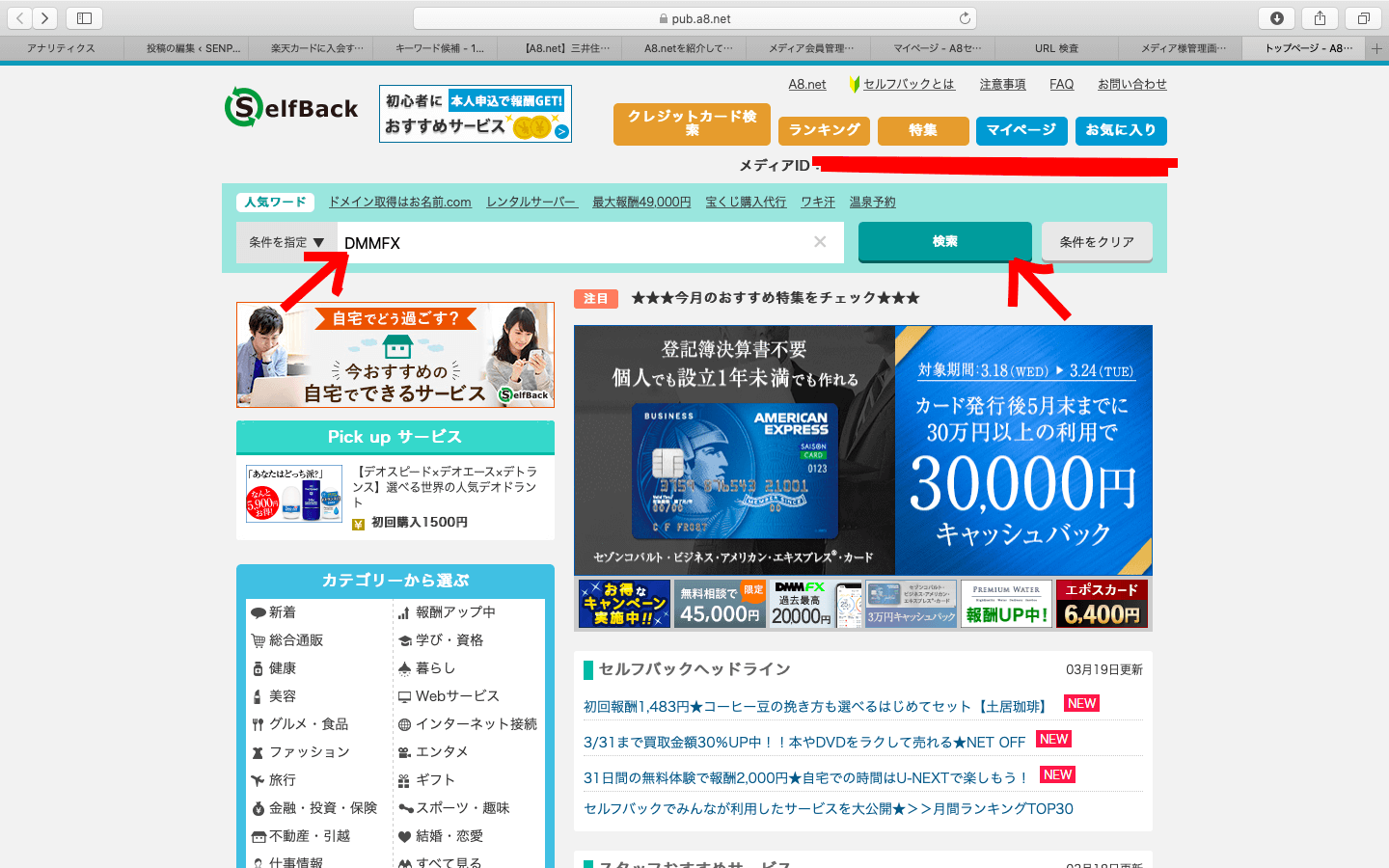Open インターネット接続 category
Screen dimensions: 1389x868
(467, 724)
